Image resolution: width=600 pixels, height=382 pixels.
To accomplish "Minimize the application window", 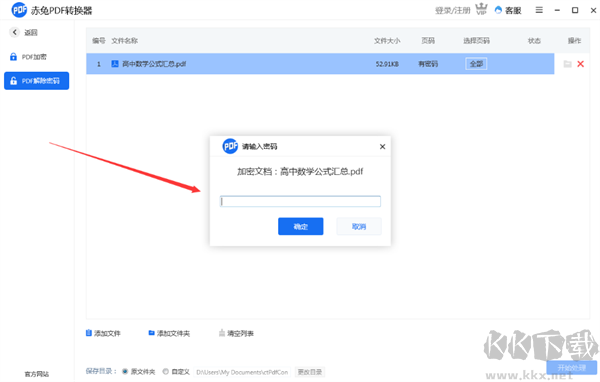I will (x=557, y=10).
